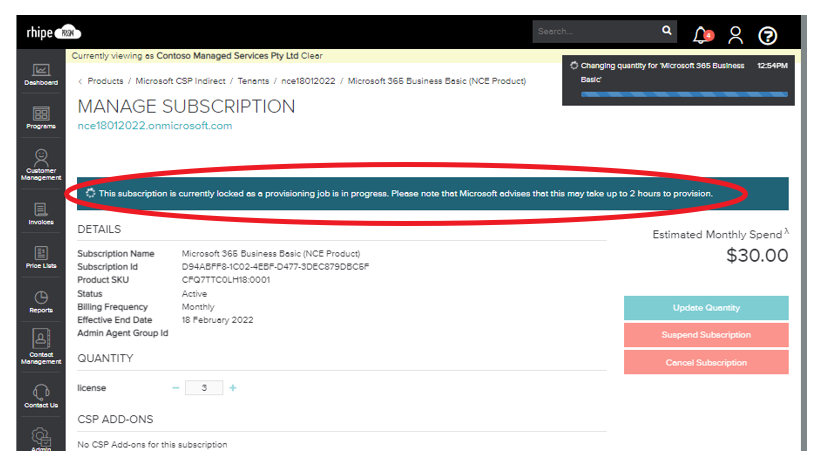This screenshot has height=458, width=830.
Task: Open Invoices from the sidebar
Action: pos(41,213)
